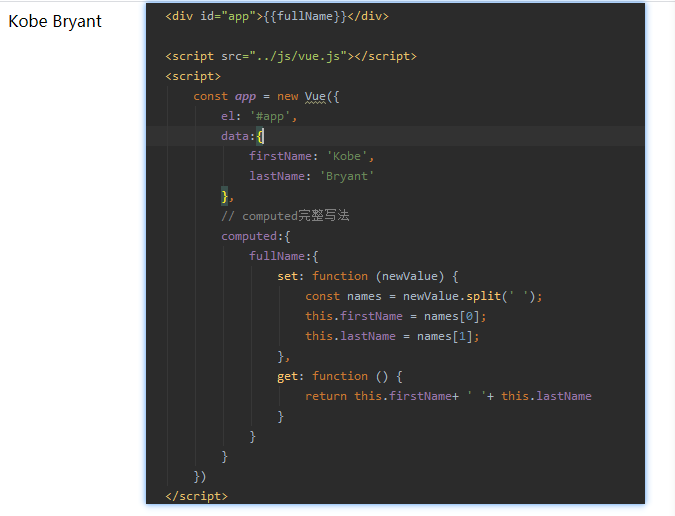The image size is (675, 516).
Task: Click the '{{fullName}}' interpolation in the div
Action: pyautogui.click(x=305, y=16)
